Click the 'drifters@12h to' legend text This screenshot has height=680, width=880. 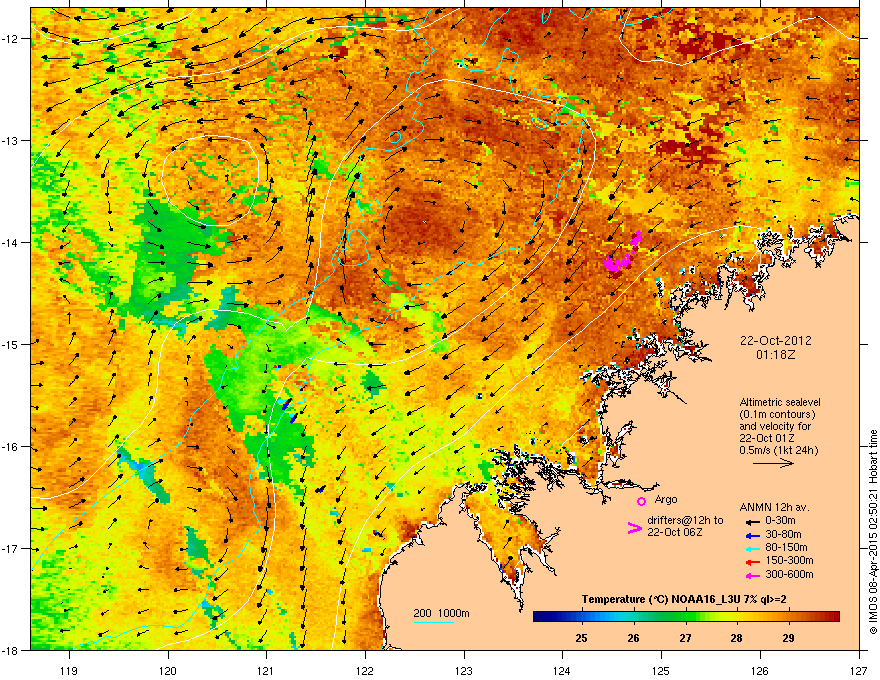685,520
